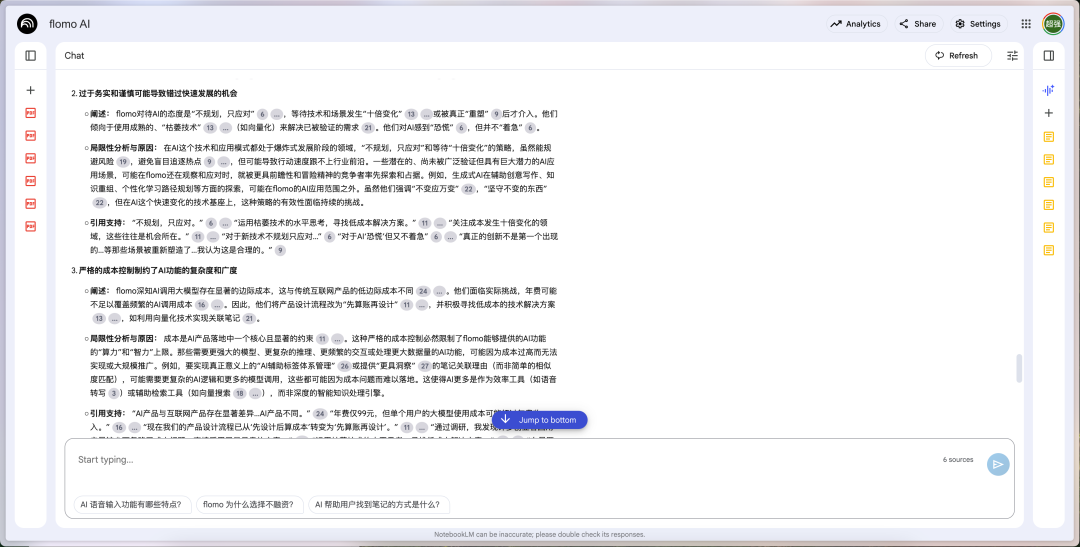
Task: Jump to bottom of the chat
Action: [x=539, y=420]
